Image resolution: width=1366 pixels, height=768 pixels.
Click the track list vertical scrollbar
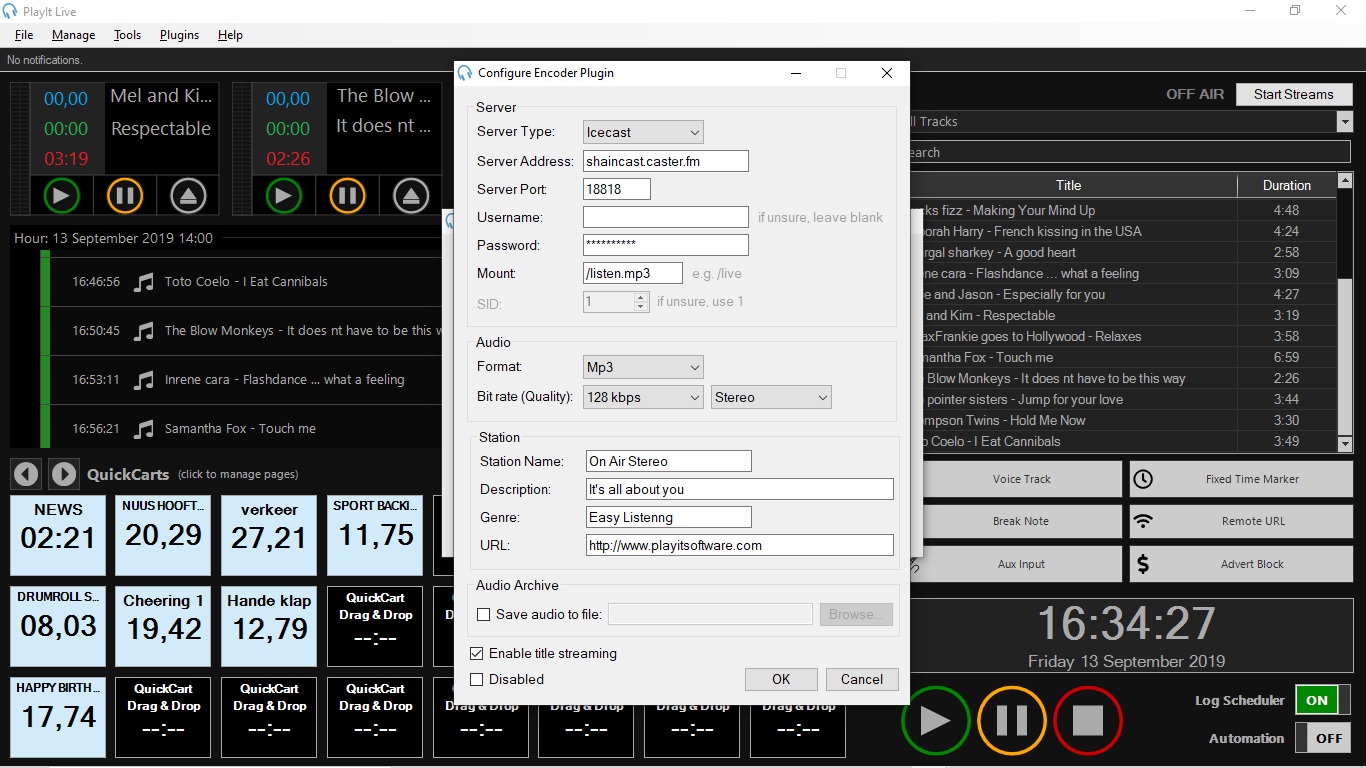coord(1345,314)
